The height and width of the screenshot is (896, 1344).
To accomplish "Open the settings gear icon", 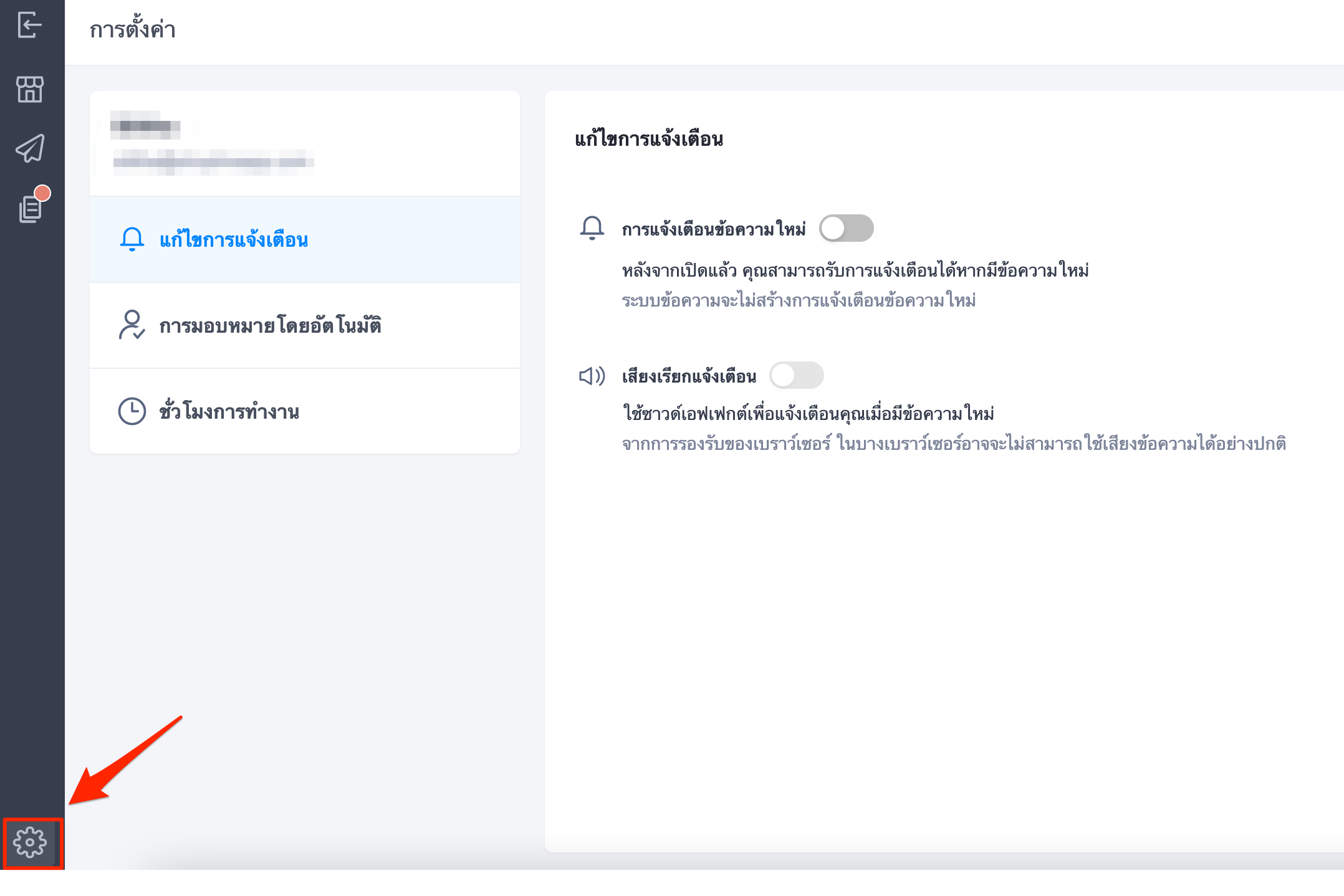I will pyautogui.click(x=30, y=842).
